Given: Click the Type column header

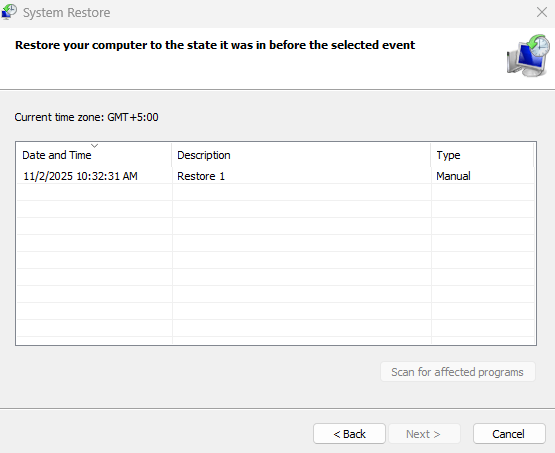Looking at the screenshot, I should point(482,155).
